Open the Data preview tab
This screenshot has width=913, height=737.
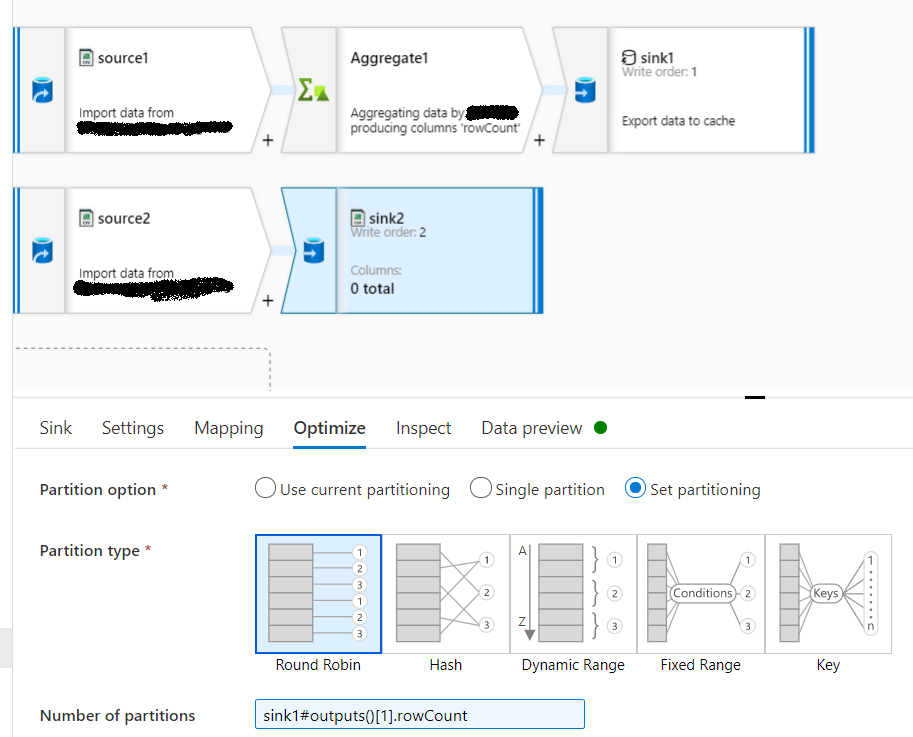[531, 427]
